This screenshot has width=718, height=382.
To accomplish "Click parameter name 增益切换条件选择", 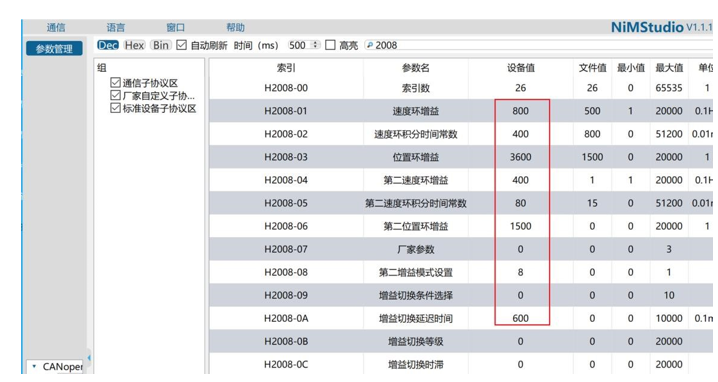I will pos(416,295).
